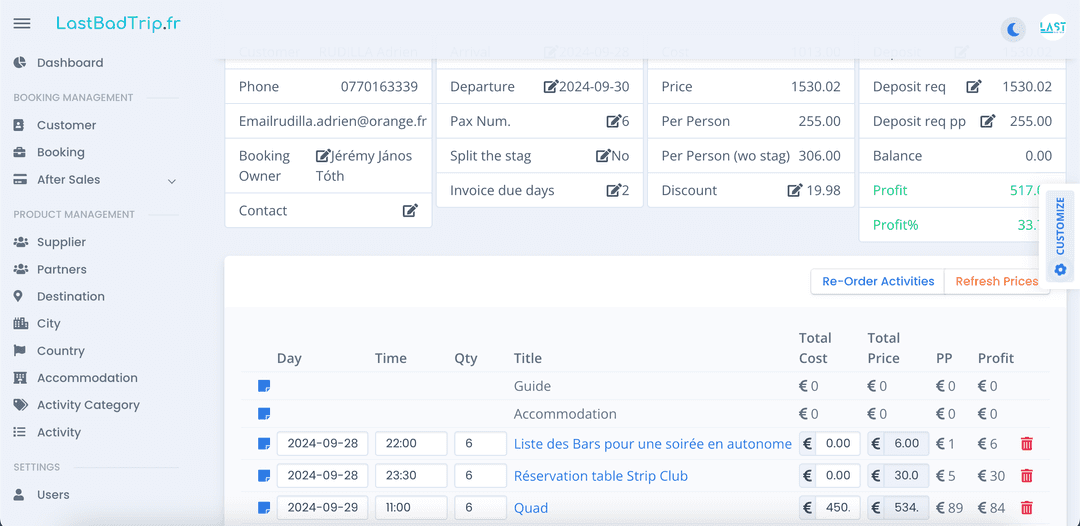Click the 22:00 time input field
Viewport: 1080px width, 526px height.
[411, 443]
